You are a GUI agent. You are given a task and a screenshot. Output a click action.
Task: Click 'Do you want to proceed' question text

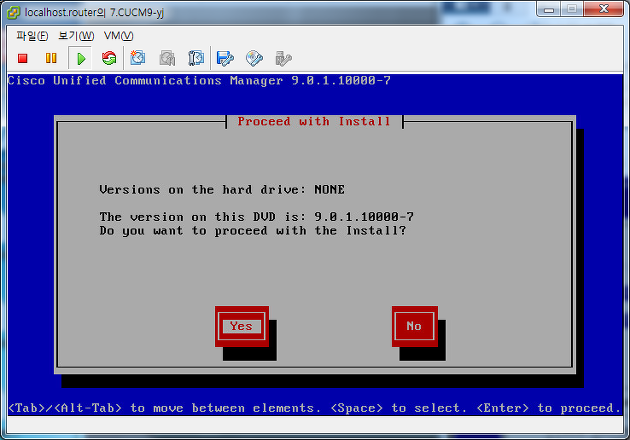(253, 231)
